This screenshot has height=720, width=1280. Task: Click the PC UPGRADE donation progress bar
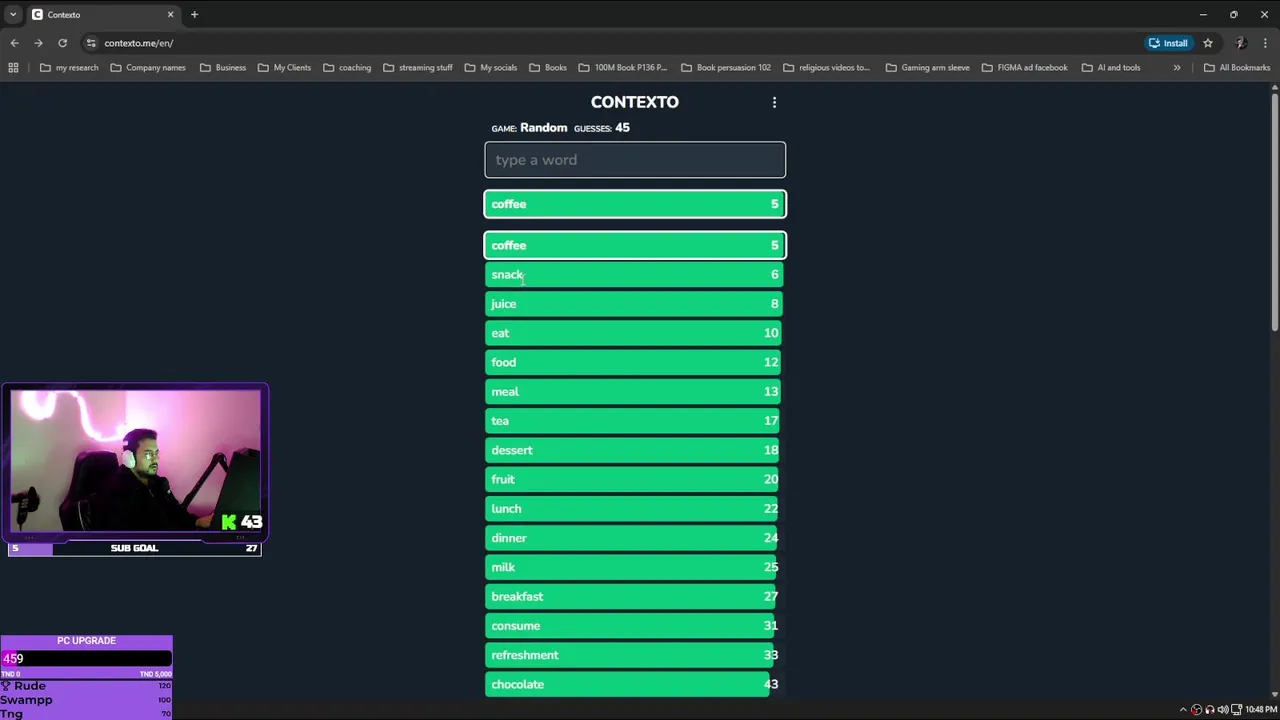pyautogui.click(x=87, y=658)
